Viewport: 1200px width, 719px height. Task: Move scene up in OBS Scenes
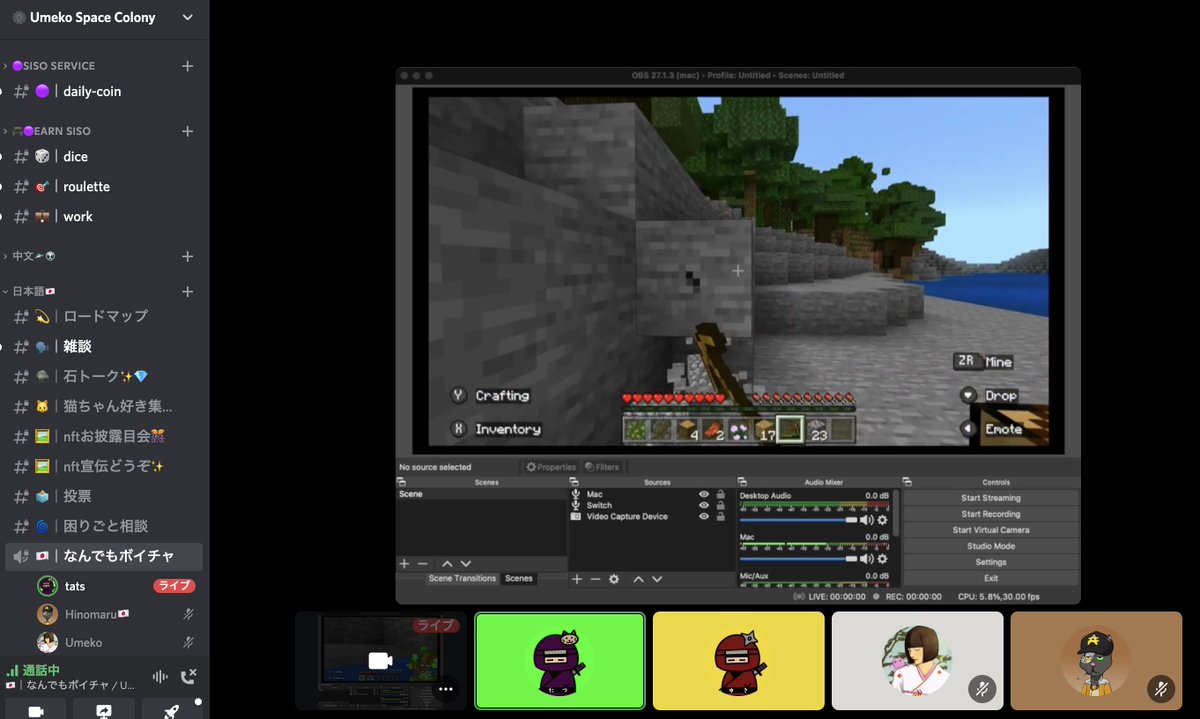pyautogui.click(x=447, y=564)
